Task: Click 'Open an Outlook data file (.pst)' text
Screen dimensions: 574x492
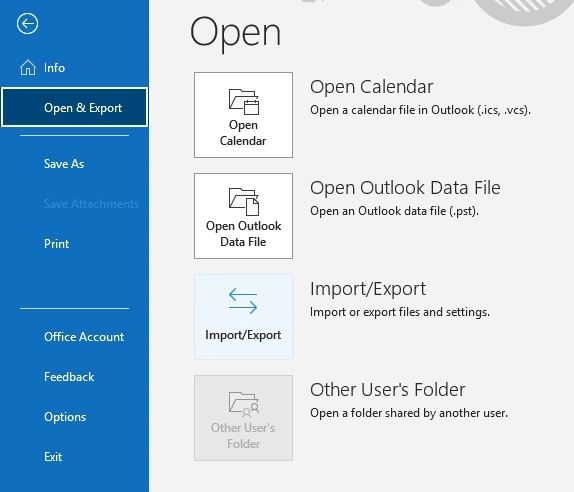Action: tap(394, 211)
